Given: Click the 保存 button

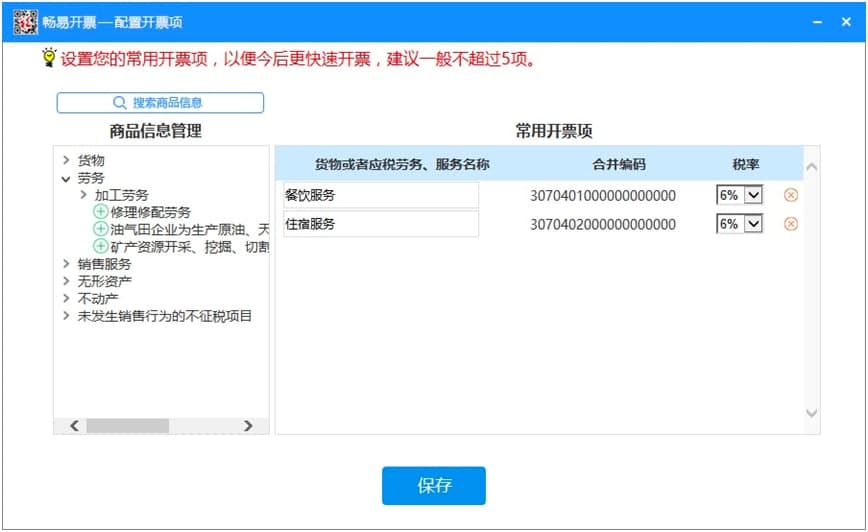Looking at the screenshot, I should tap(433, 485).
